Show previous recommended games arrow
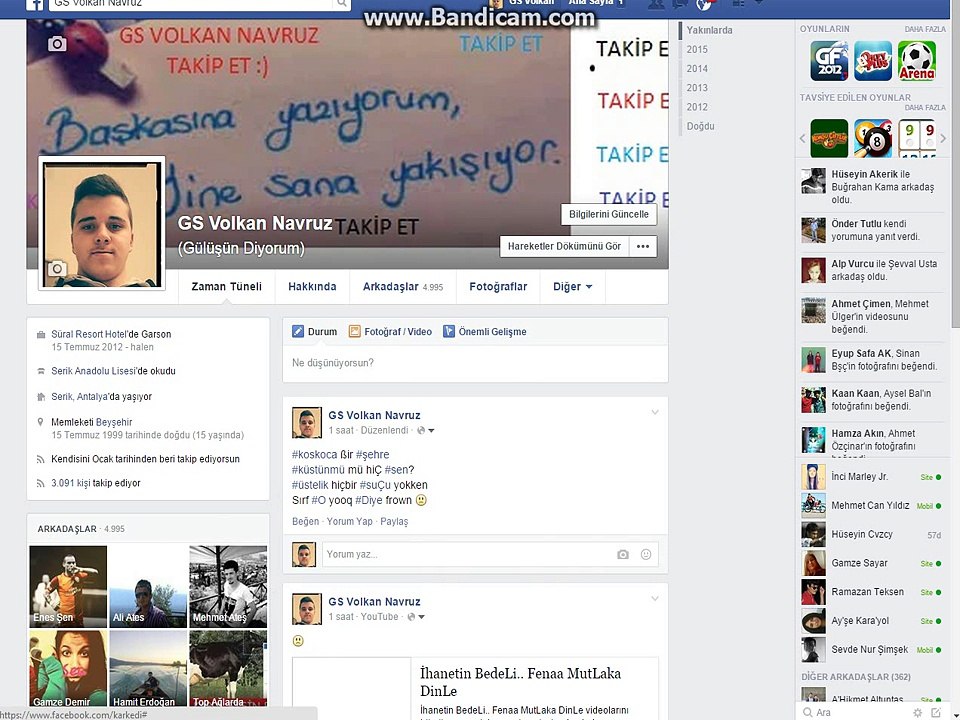 [803, 138]
